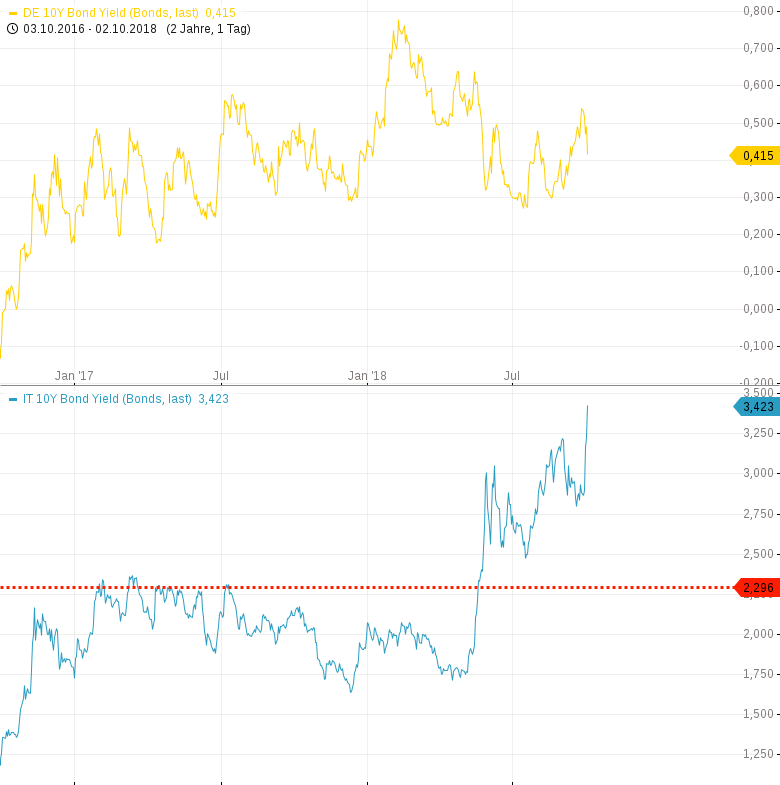Select the IT 10Y Bond Yield legend label
Image resolution: width=780 pixels, height=785 pixels.
(x=107, y=399)
